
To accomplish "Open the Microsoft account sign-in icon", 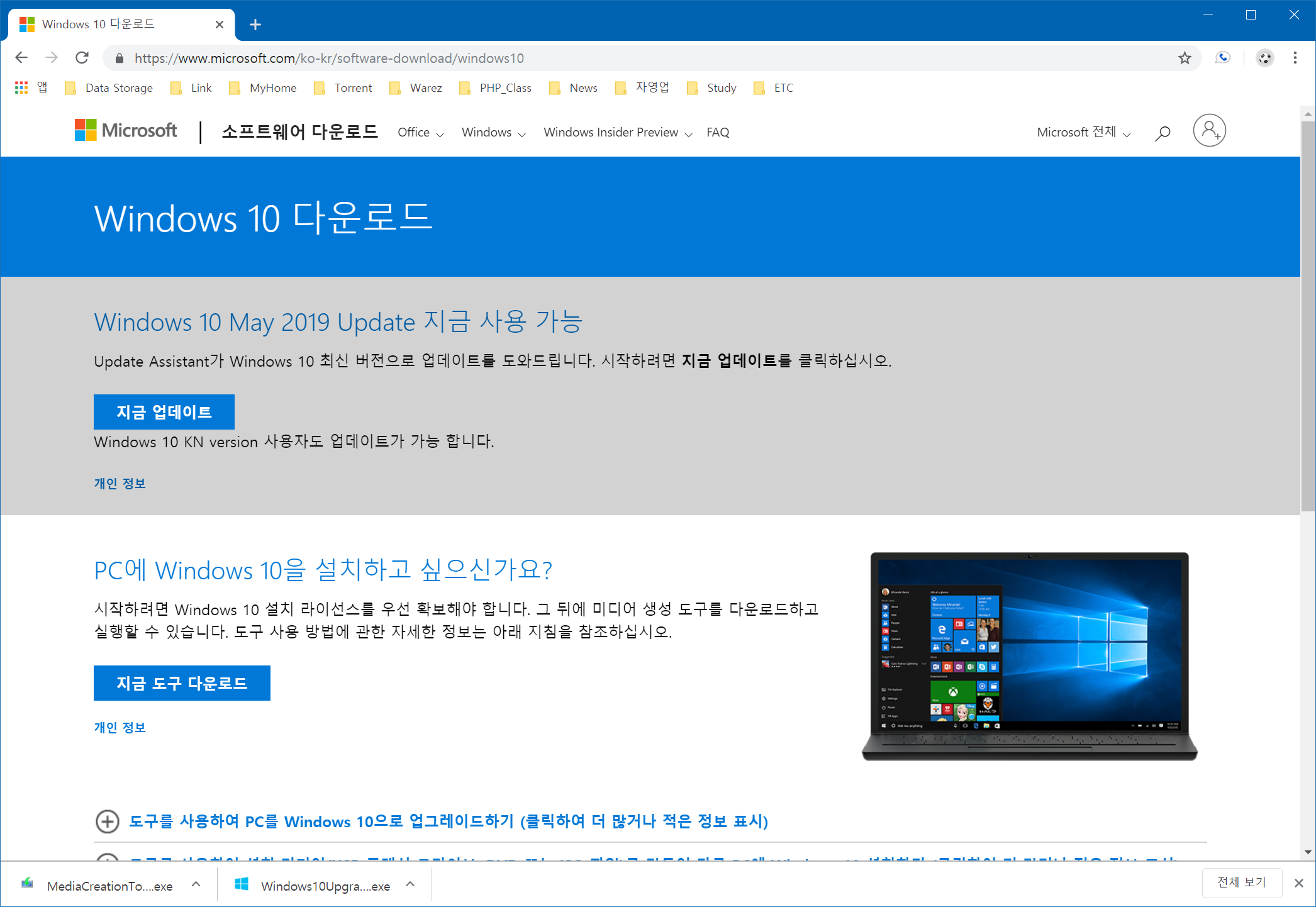I will [x=1209, y=130].
